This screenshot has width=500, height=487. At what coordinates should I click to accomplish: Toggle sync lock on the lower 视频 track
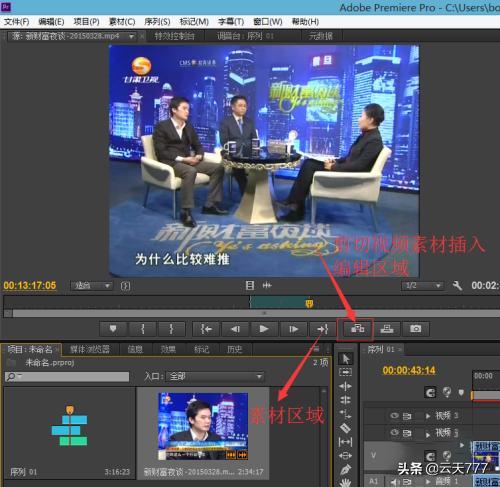tap(407, 433)
